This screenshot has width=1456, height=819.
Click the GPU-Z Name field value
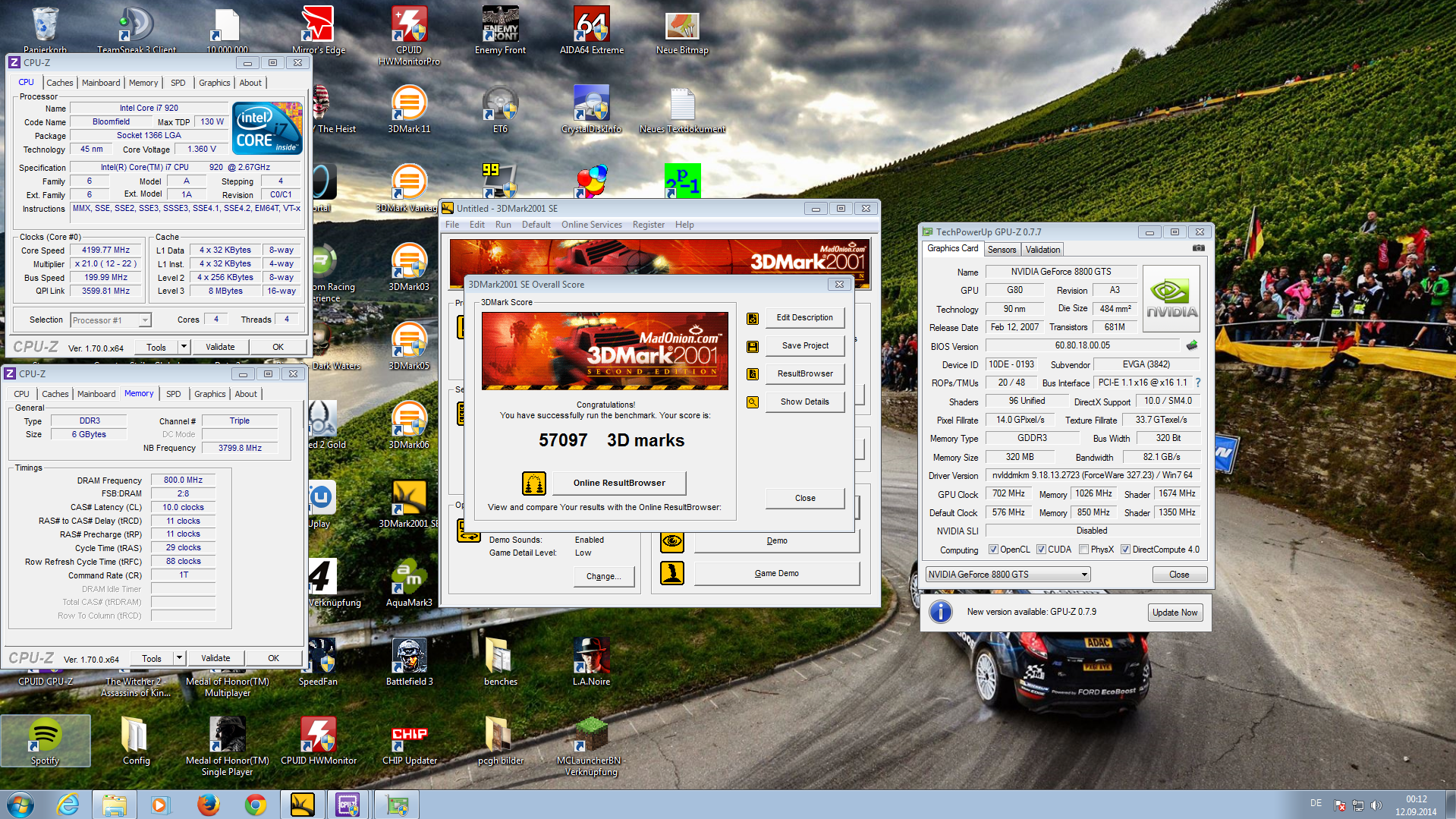click(x=1061, y=272)
